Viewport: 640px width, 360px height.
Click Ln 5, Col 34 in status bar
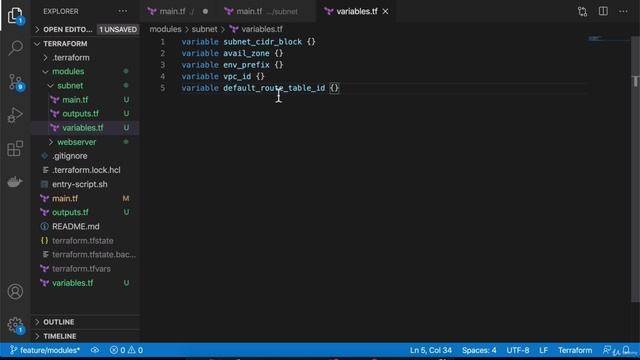431,350
